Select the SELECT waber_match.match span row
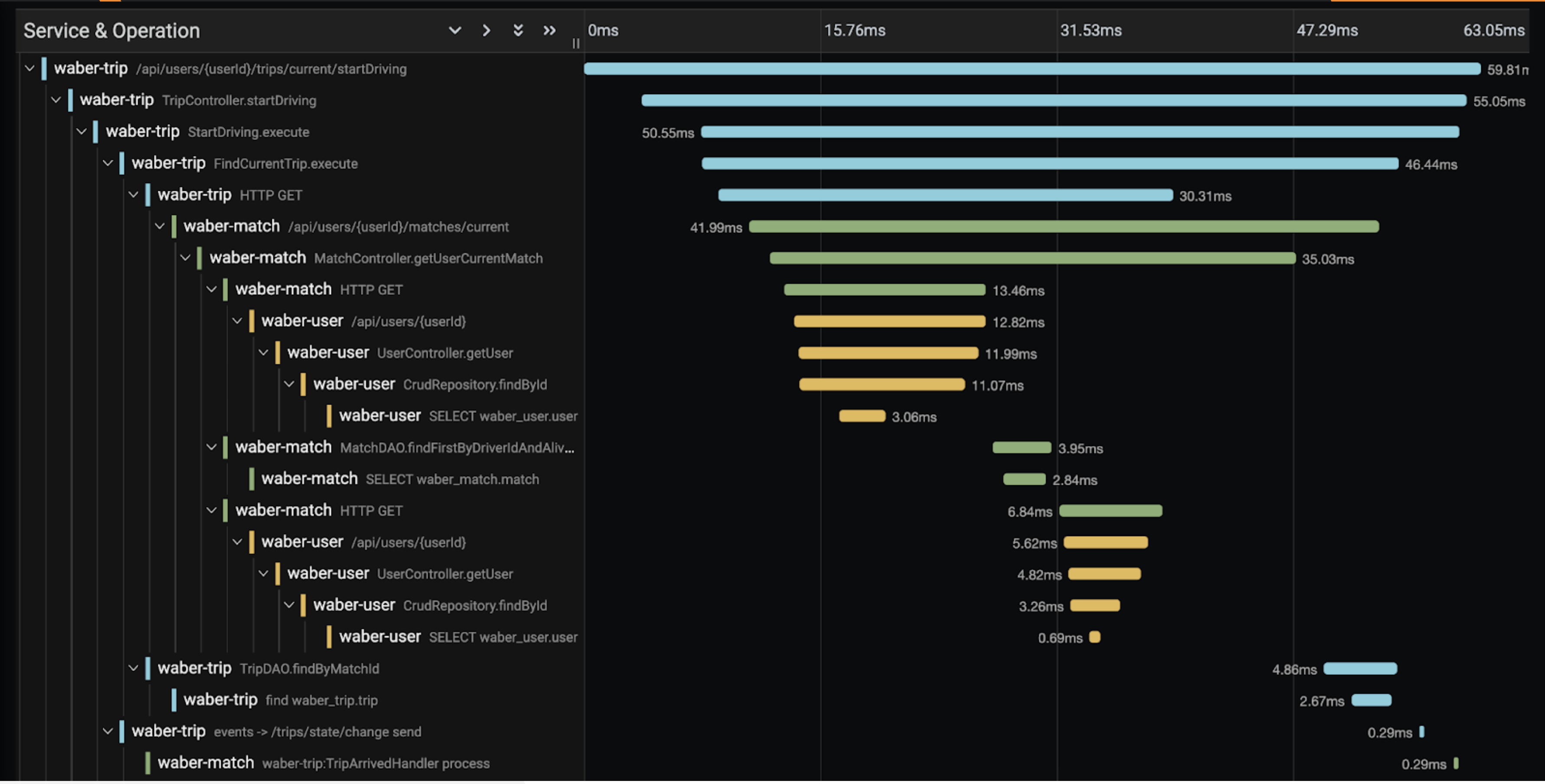Image resolution: width=1545 pixels, height=784 pixels. (400, 479)
